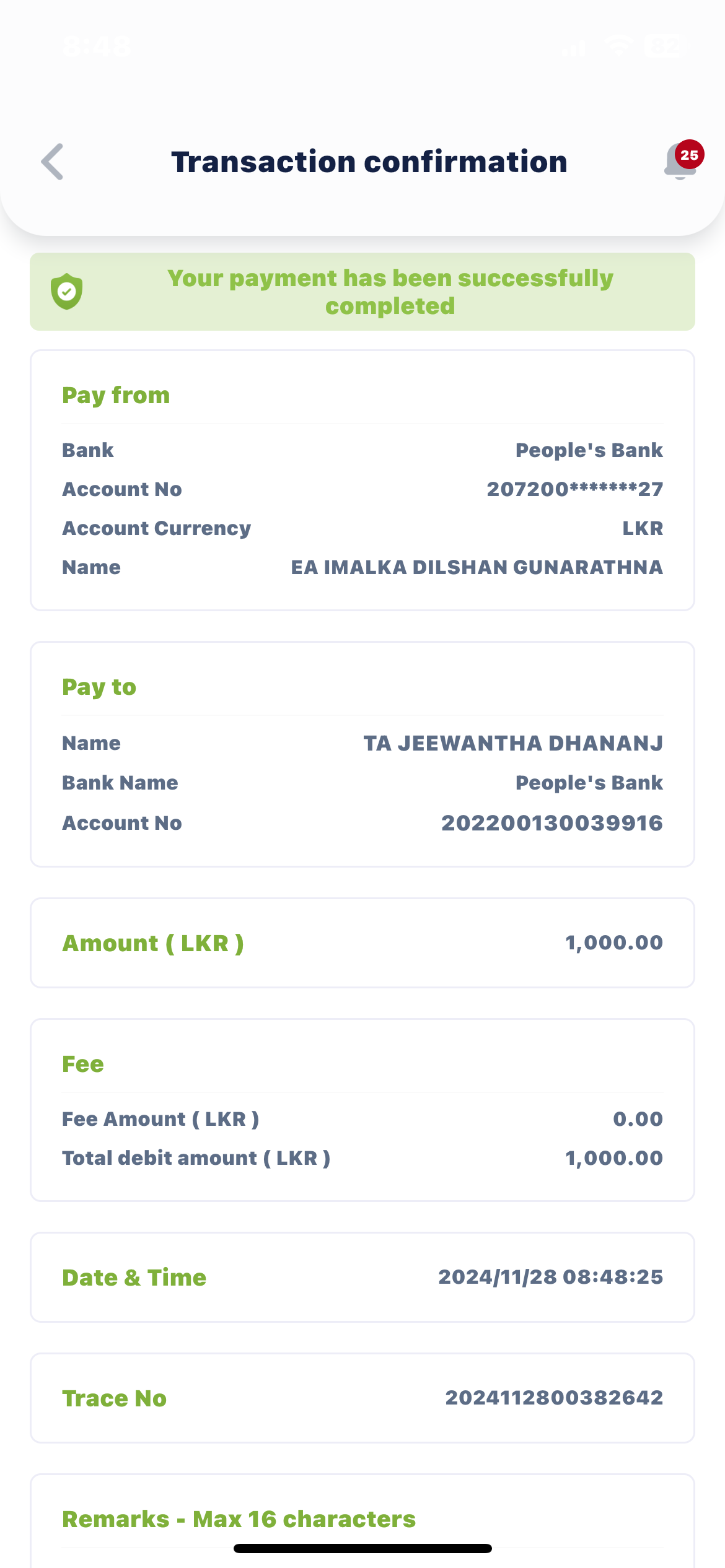Screen dimensions: 725x1568
Task: Tap recipient account number 202200130039916
Action: (551, 823)
